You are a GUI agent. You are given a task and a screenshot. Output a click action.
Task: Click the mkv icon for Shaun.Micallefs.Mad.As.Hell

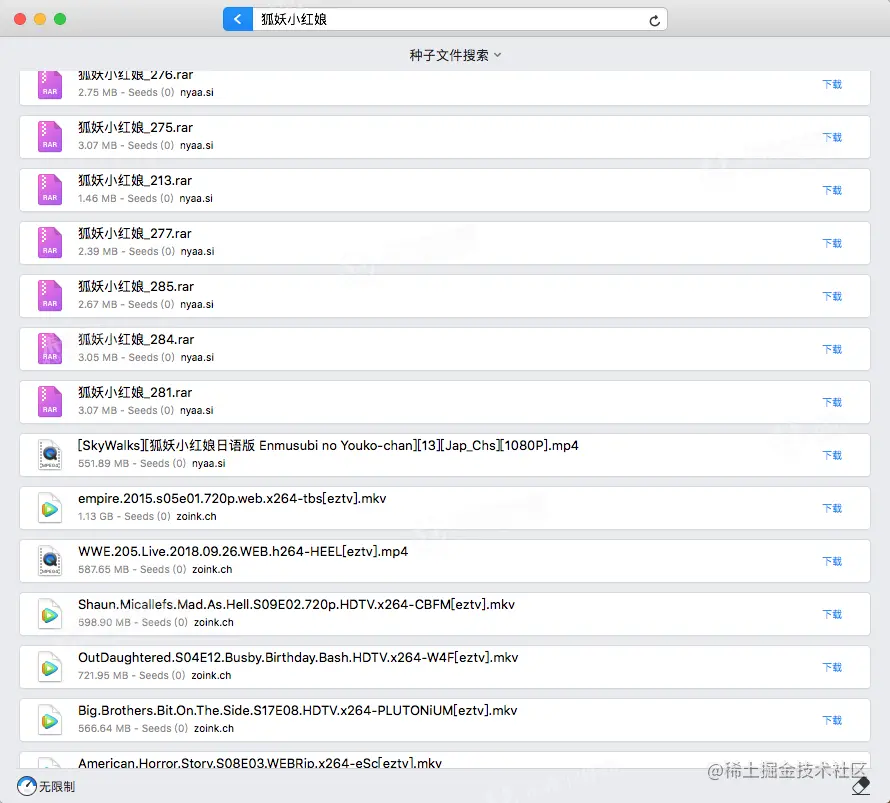pyautogui.click(x=50, y=613)
